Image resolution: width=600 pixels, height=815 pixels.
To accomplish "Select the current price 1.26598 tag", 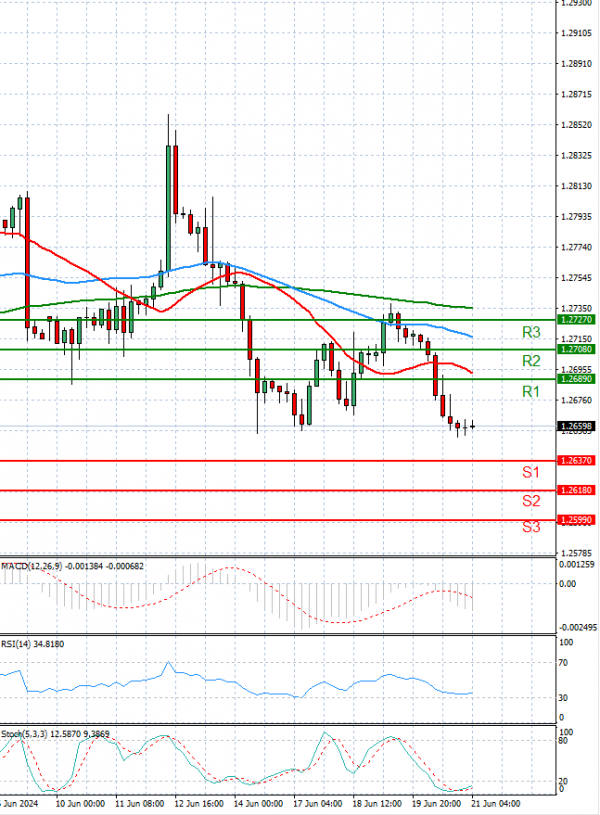I will point(576,426).
